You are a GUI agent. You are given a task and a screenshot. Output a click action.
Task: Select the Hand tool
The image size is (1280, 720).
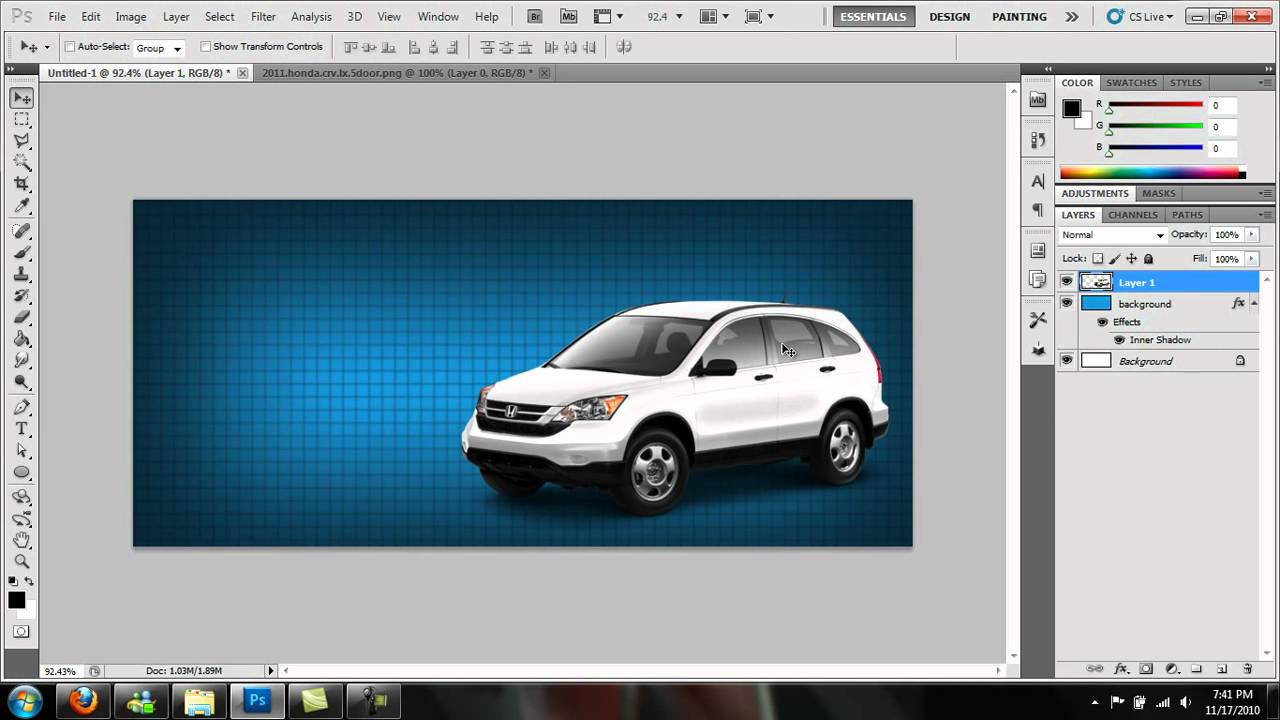[x=21, y=540]
